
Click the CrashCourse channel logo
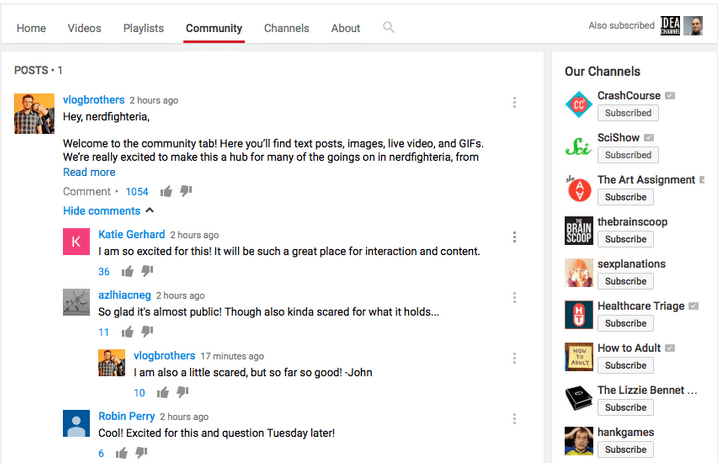pyautogui.click(x=579, y=104)
